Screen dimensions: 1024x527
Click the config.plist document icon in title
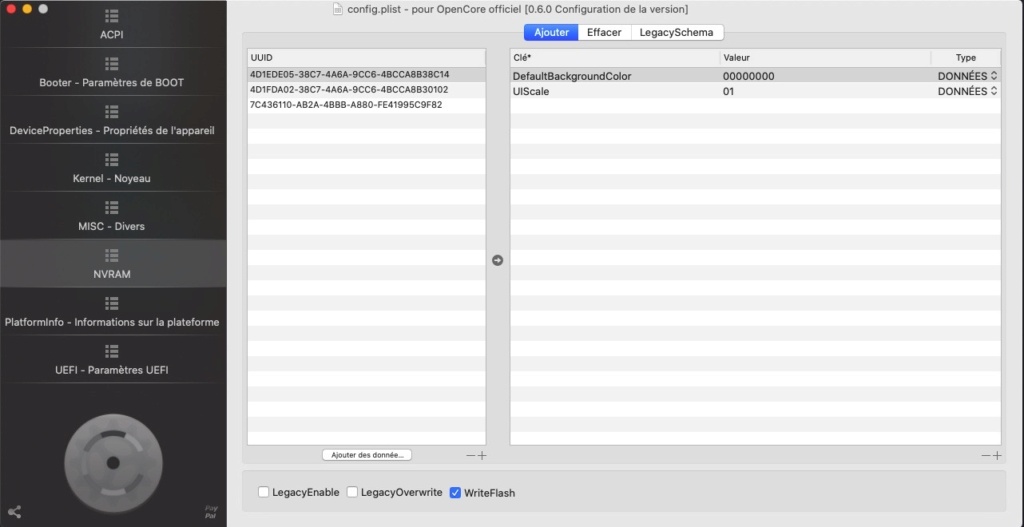pyautogui.click(x=338, y=9)
